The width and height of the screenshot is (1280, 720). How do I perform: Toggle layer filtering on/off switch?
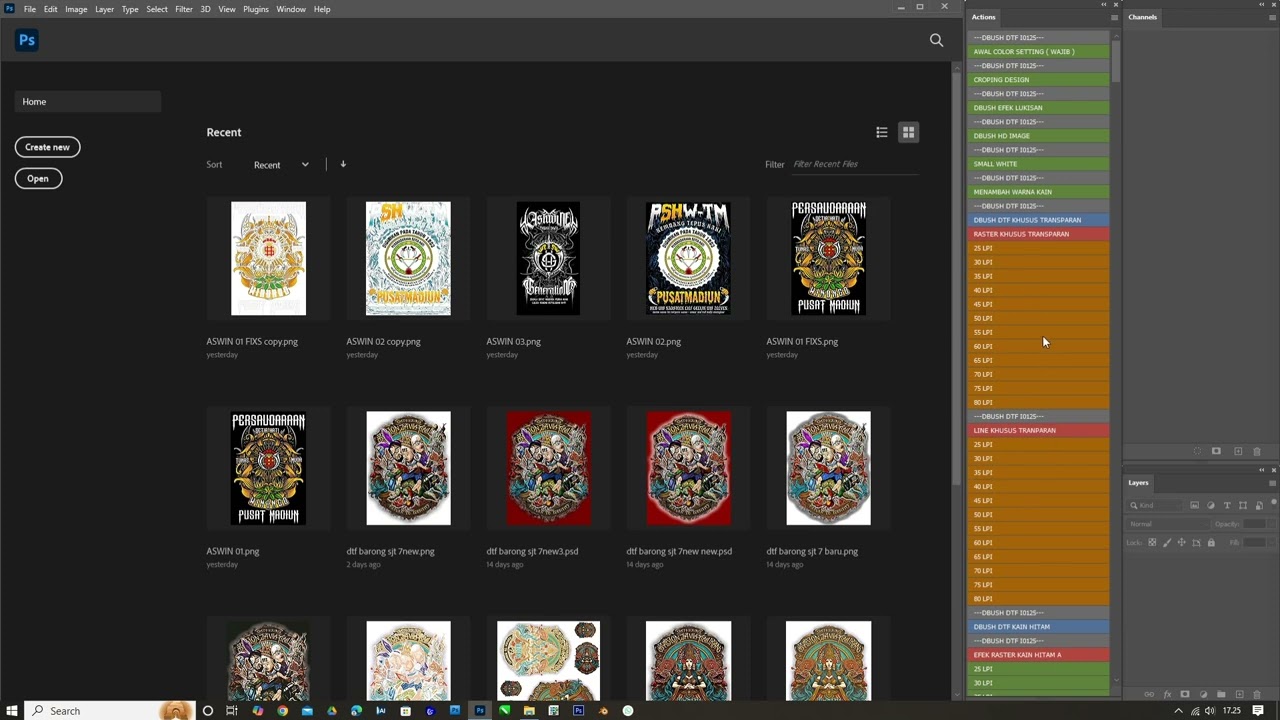(x=1274, y=503)
